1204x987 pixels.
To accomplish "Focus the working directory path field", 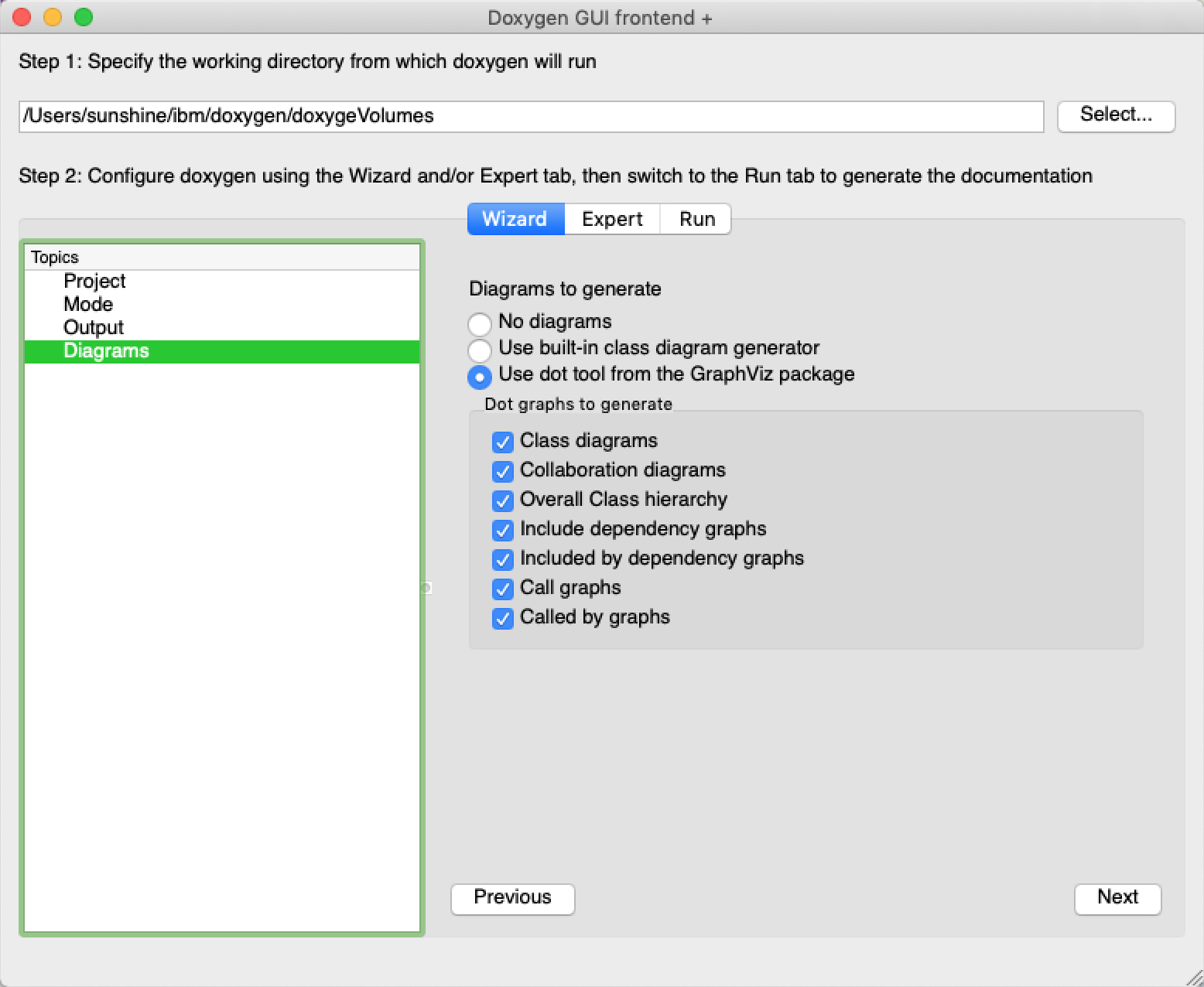I will pyautogui.click(x=531, y=116).
